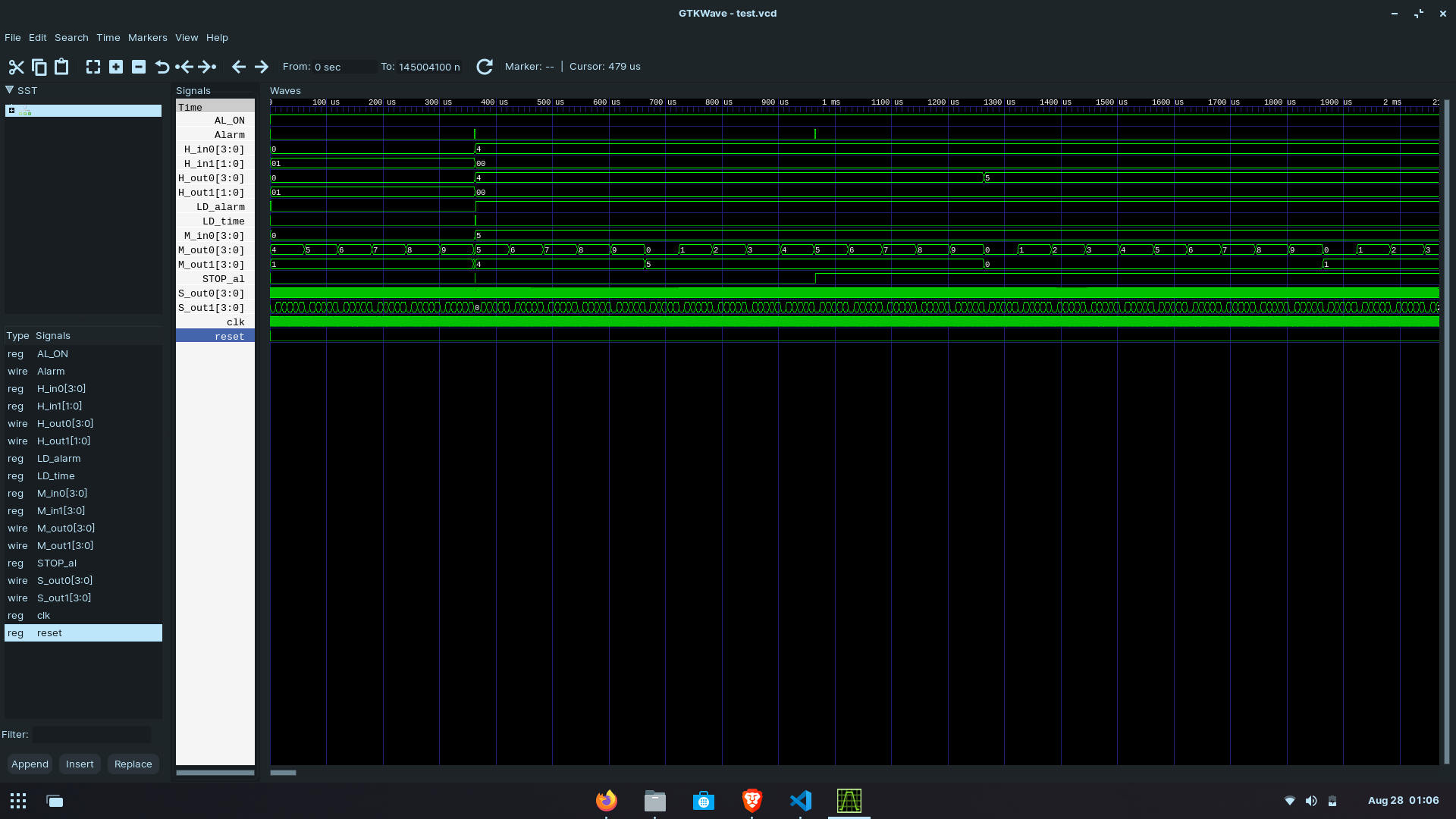Click the Zoom Undo arrow icon

[162, 67]
